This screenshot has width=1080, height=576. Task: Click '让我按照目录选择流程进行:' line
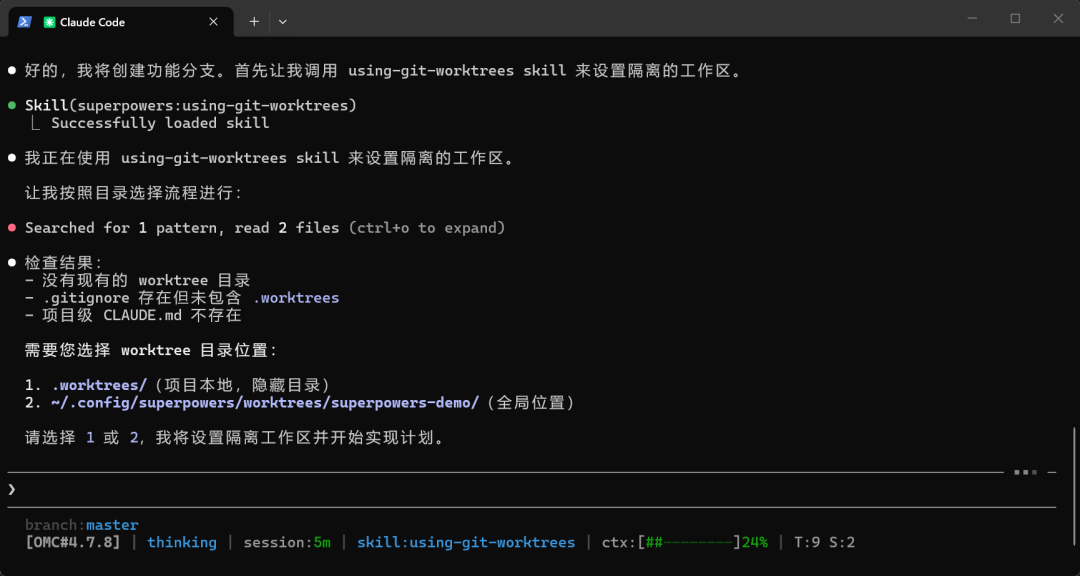tap(134, 193)
